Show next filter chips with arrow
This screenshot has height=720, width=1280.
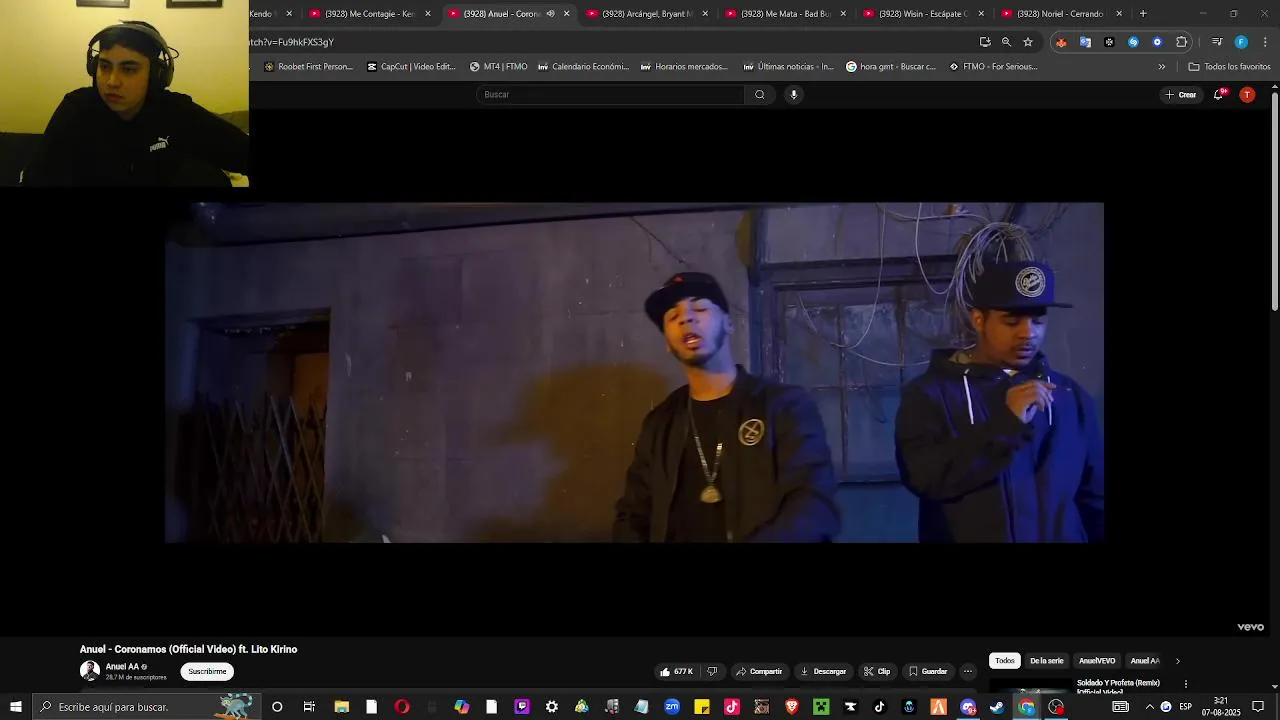(1177, 661)
